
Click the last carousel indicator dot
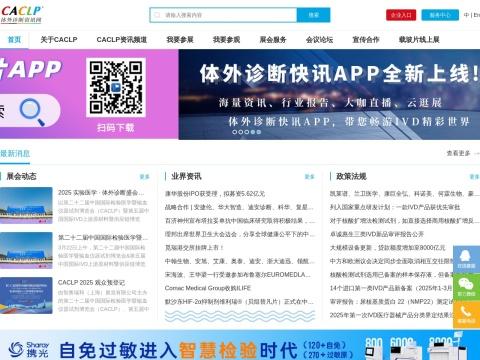point(259,132)
